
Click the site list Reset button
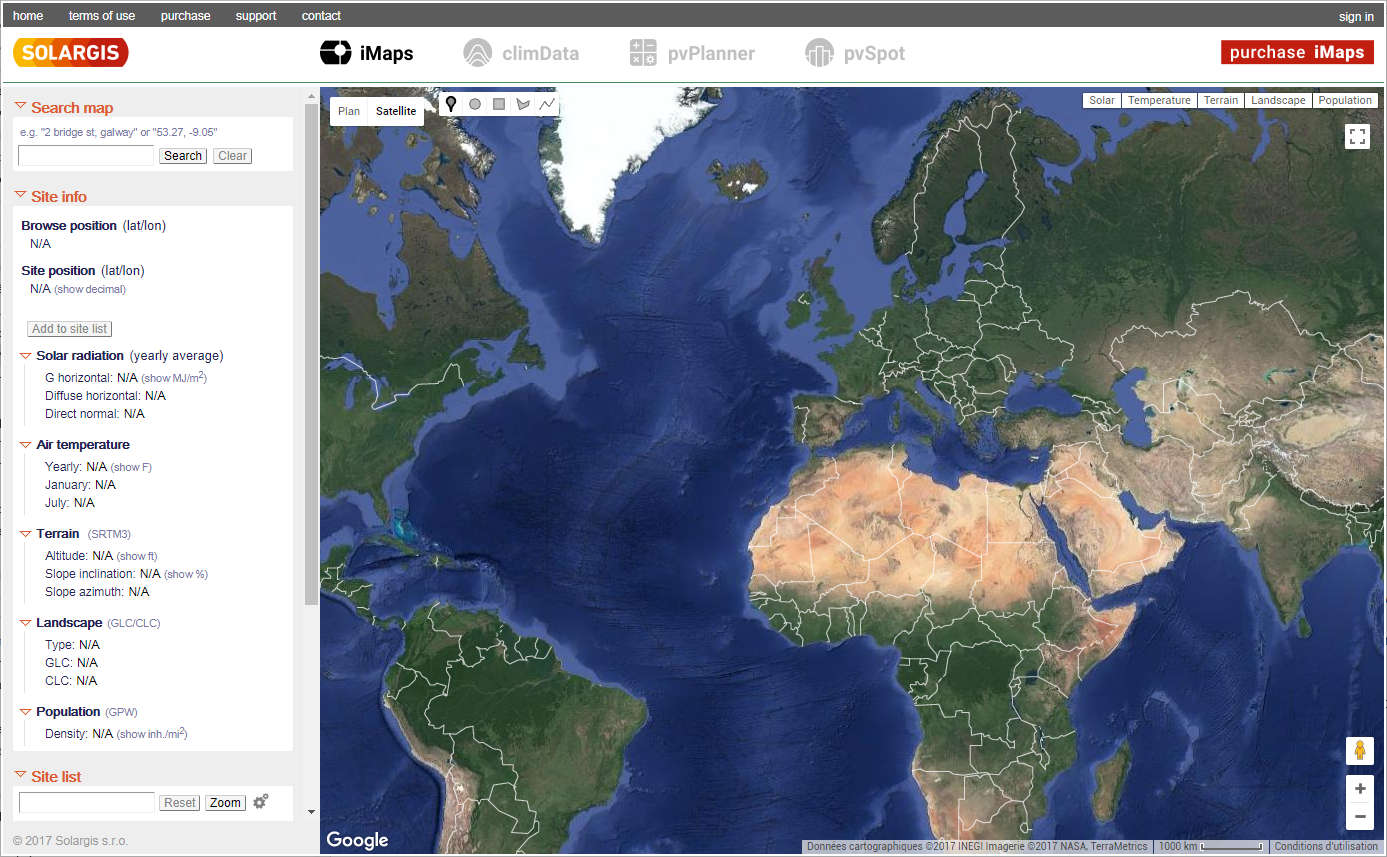(x=180, y=803)
